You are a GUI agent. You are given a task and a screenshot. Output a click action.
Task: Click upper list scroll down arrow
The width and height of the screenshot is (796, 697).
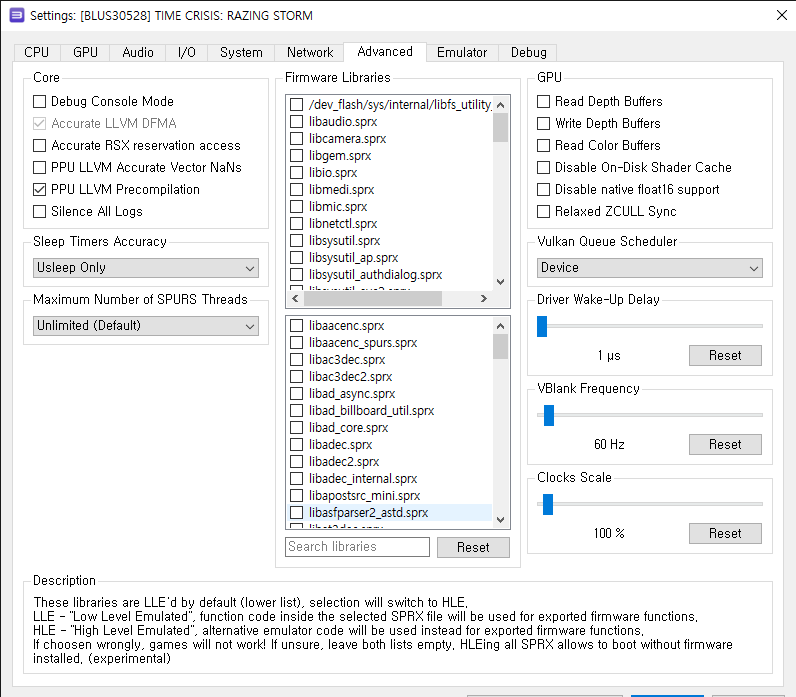[501, 282]
